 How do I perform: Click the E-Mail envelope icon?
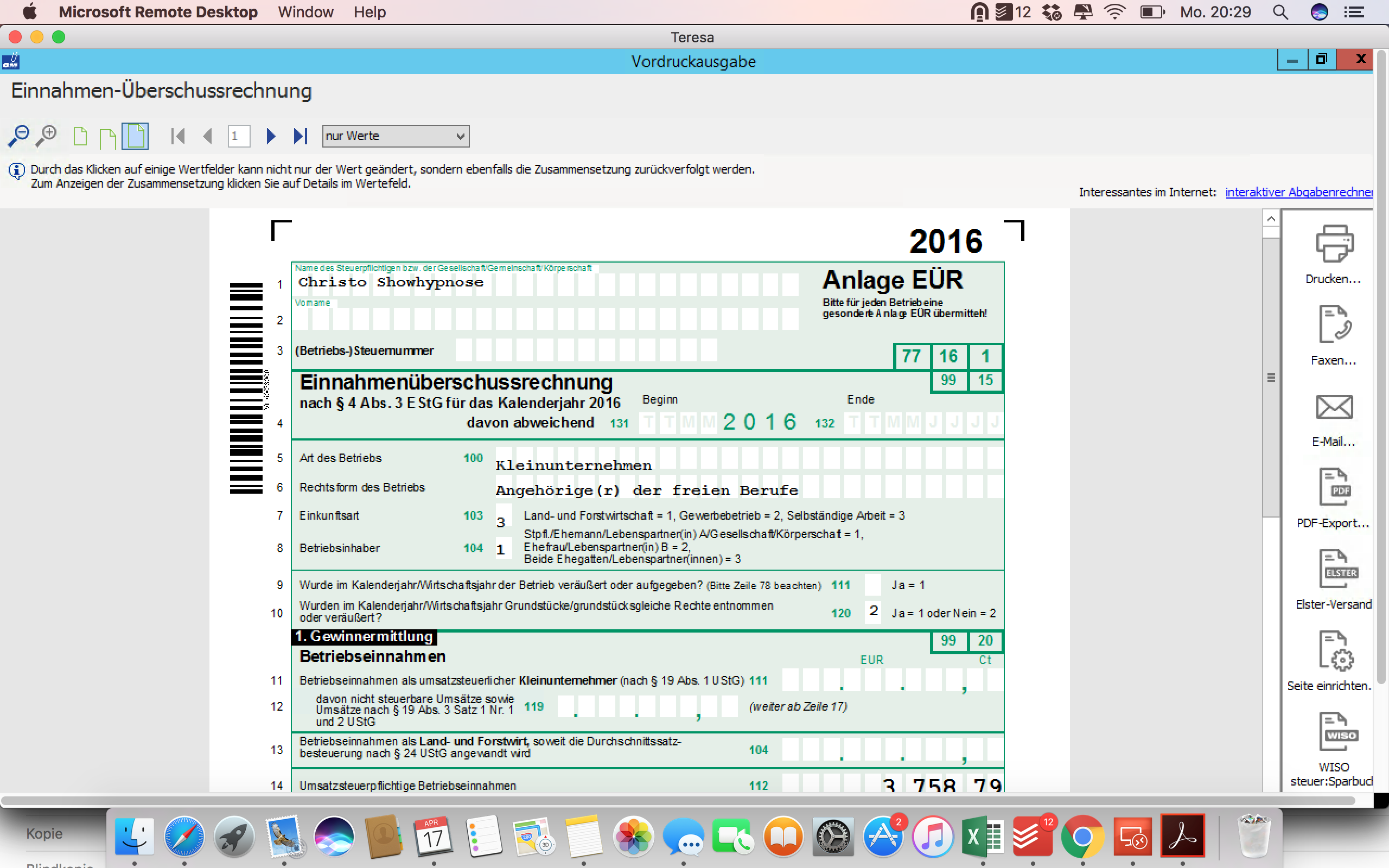pos(1335,406)
